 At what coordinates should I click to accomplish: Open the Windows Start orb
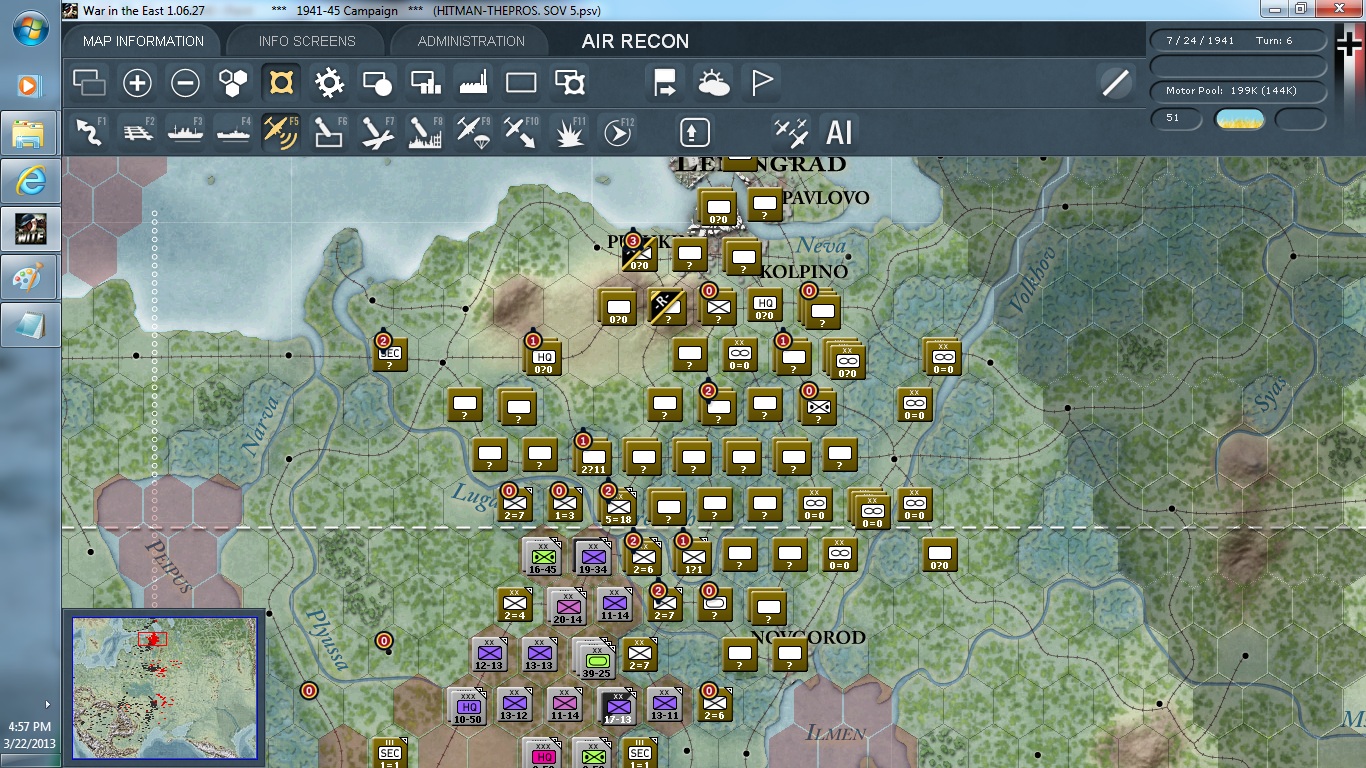(x=30, y=30)
